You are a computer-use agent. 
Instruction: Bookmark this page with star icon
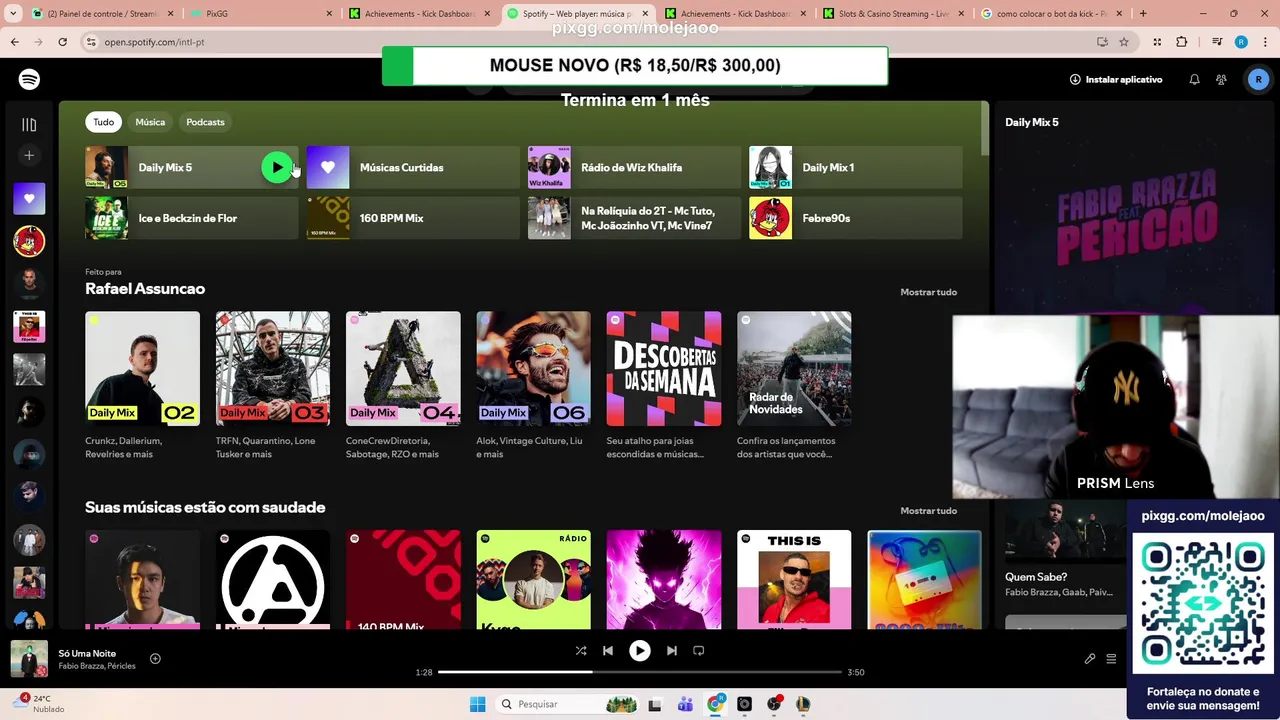[x=1124, y=42]
